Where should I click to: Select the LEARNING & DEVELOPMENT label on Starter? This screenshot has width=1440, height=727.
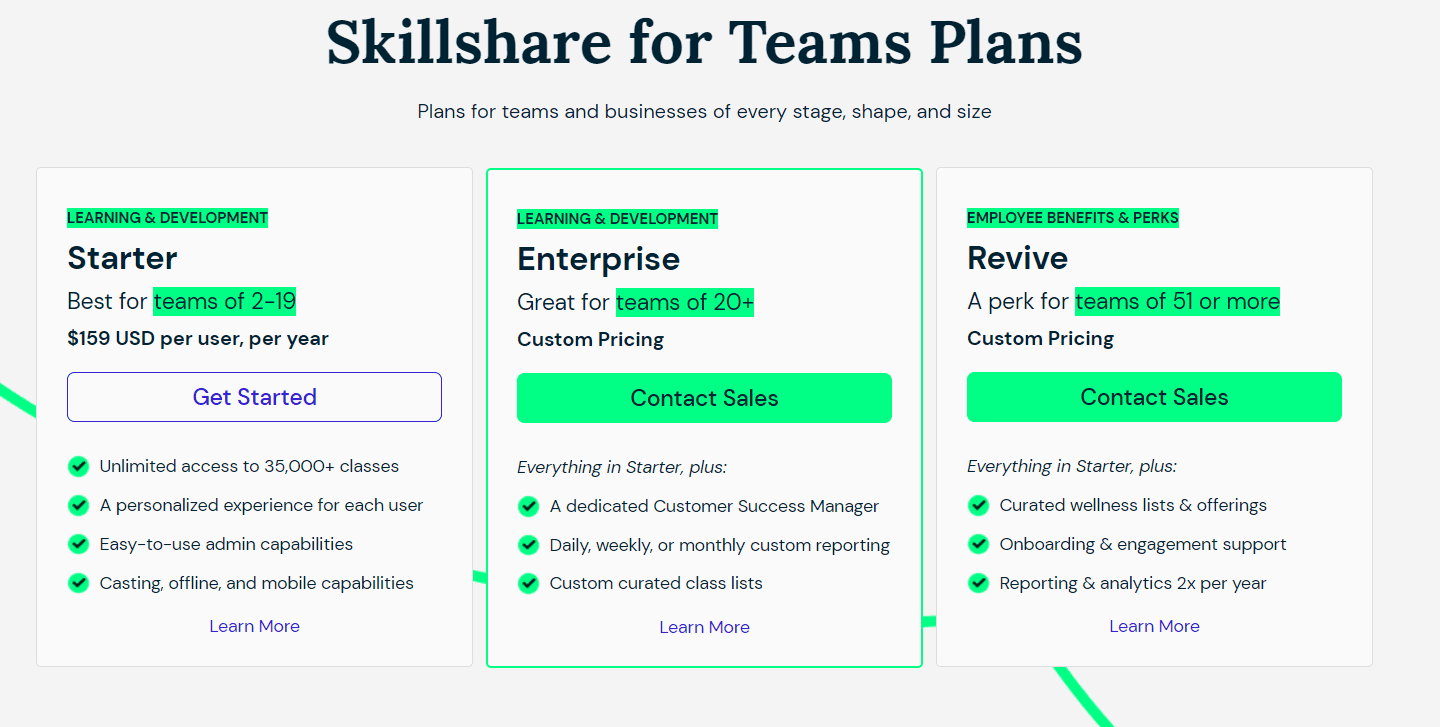(167, 217)
